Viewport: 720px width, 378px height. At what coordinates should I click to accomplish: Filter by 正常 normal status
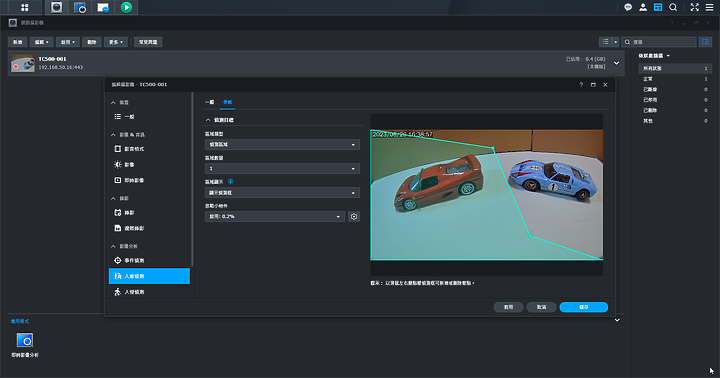pos(675,79)
